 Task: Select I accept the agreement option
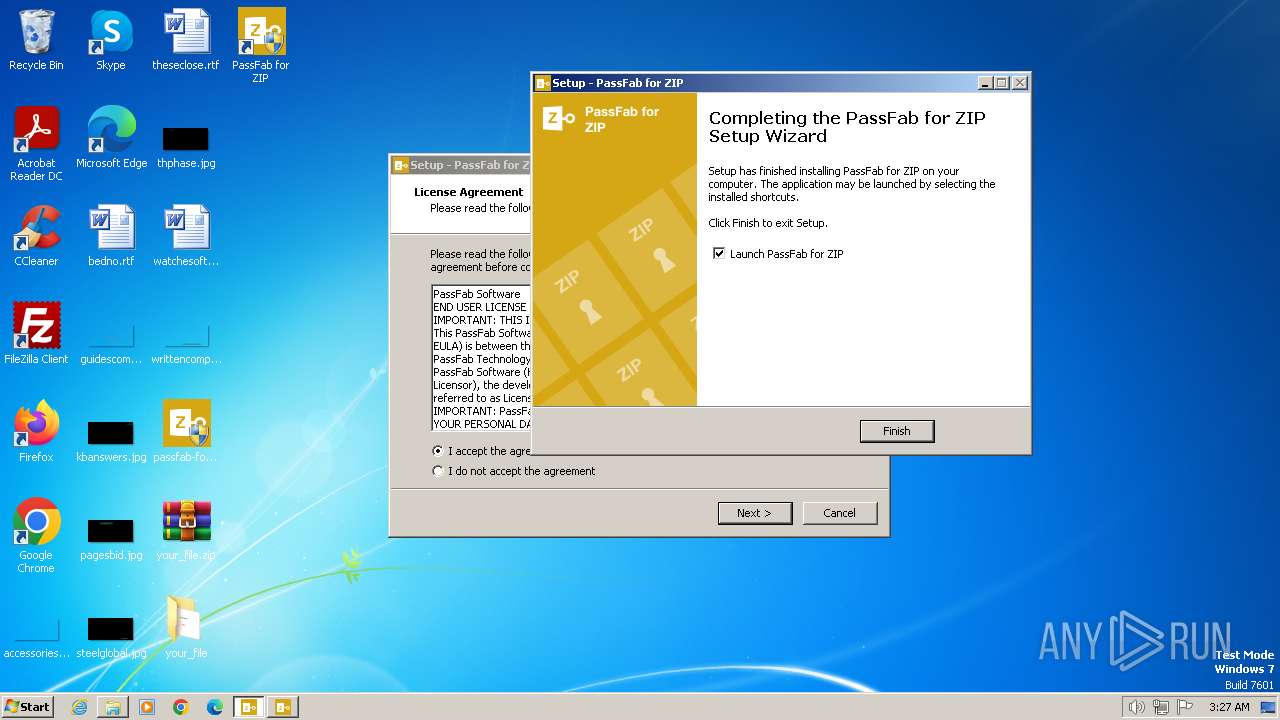tap(437, 451)
